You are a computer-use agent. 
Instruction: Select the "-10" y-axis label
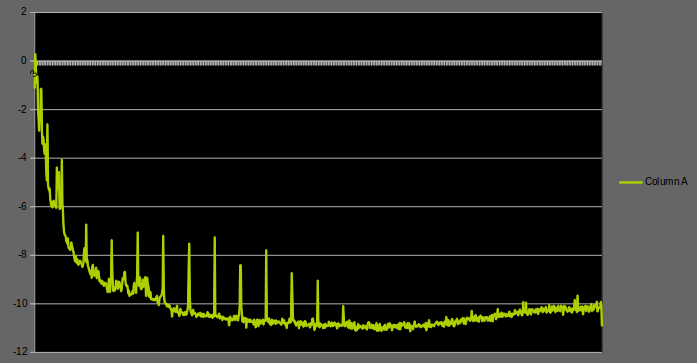click(20, 303)
